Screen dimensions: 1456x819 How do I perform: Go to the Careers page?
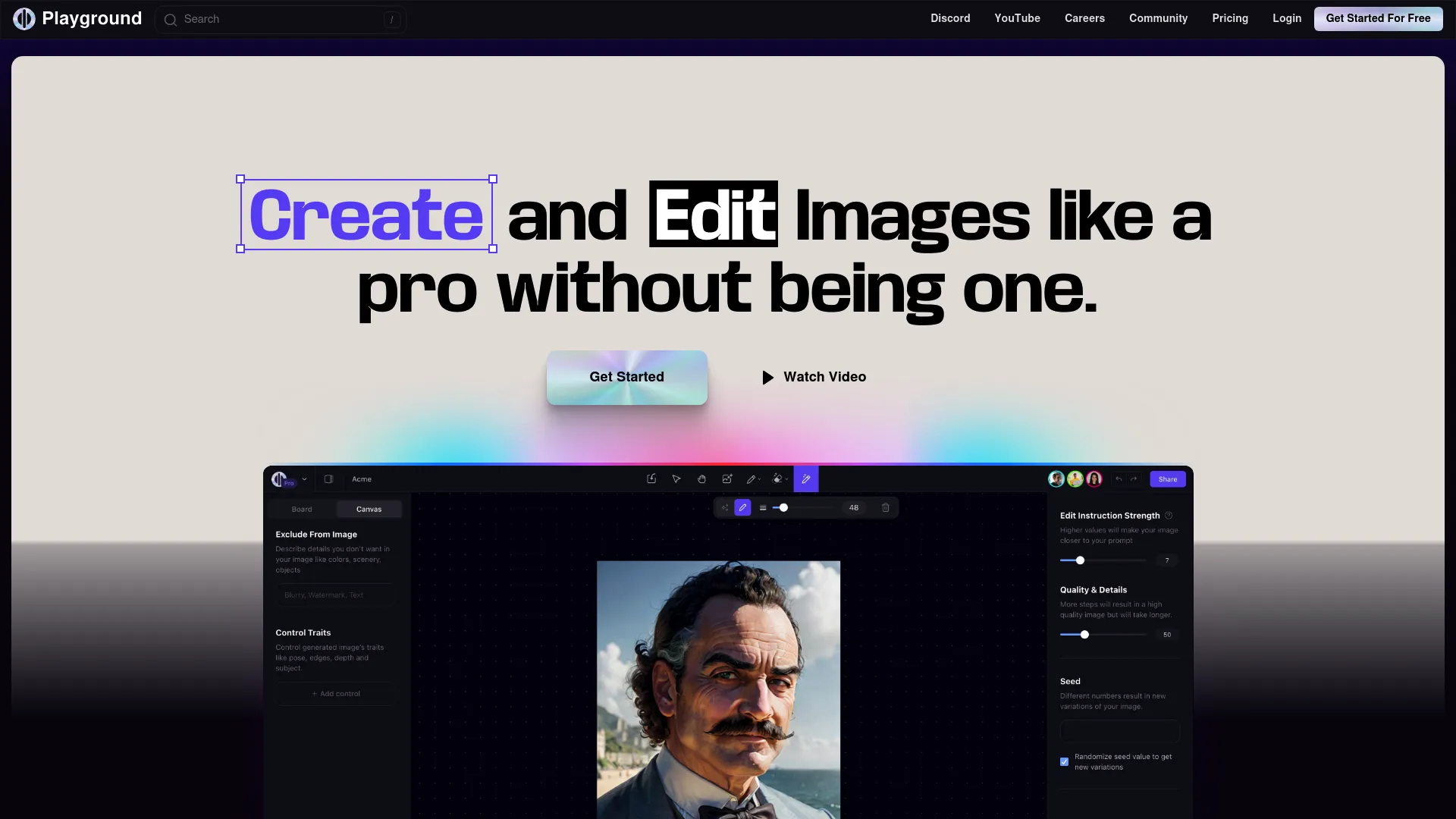(1084, 18)
